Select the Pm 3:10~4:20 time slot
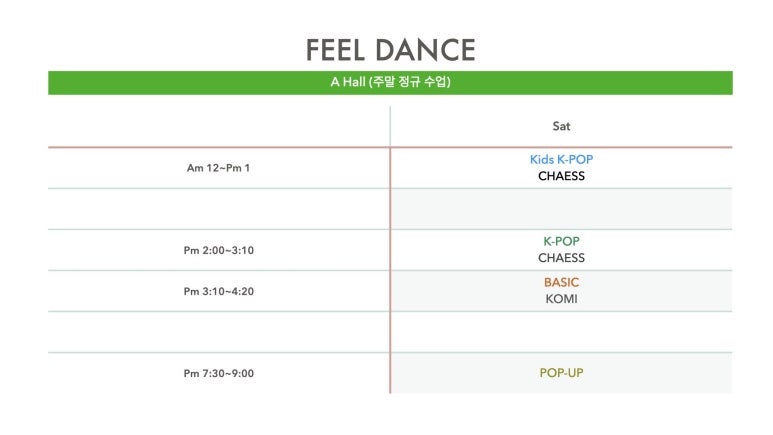 tap(218, 291)
